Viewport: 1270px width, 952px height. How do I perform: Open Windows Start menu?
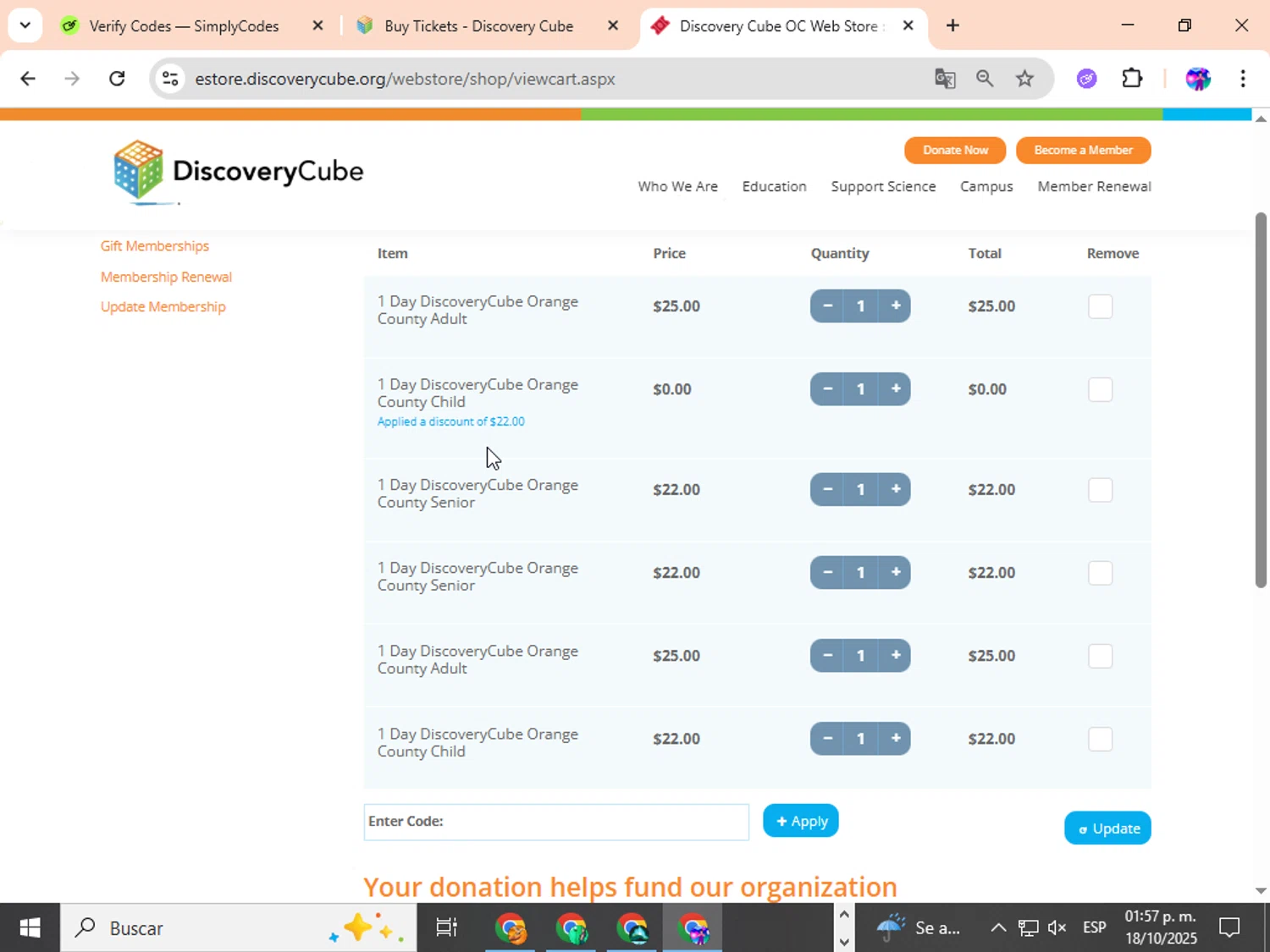30,928
